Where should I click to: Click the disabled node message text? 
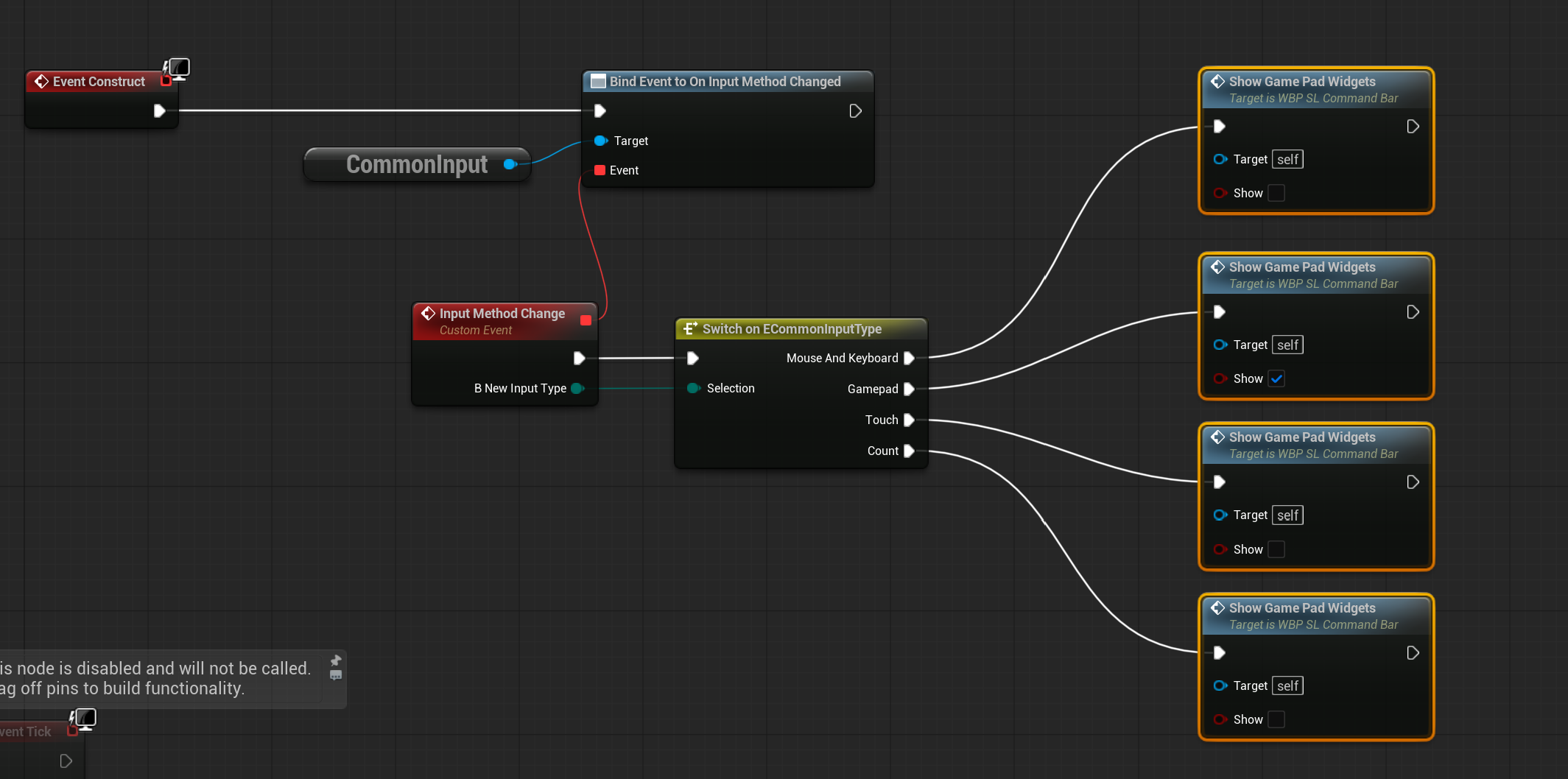[155, 678]
